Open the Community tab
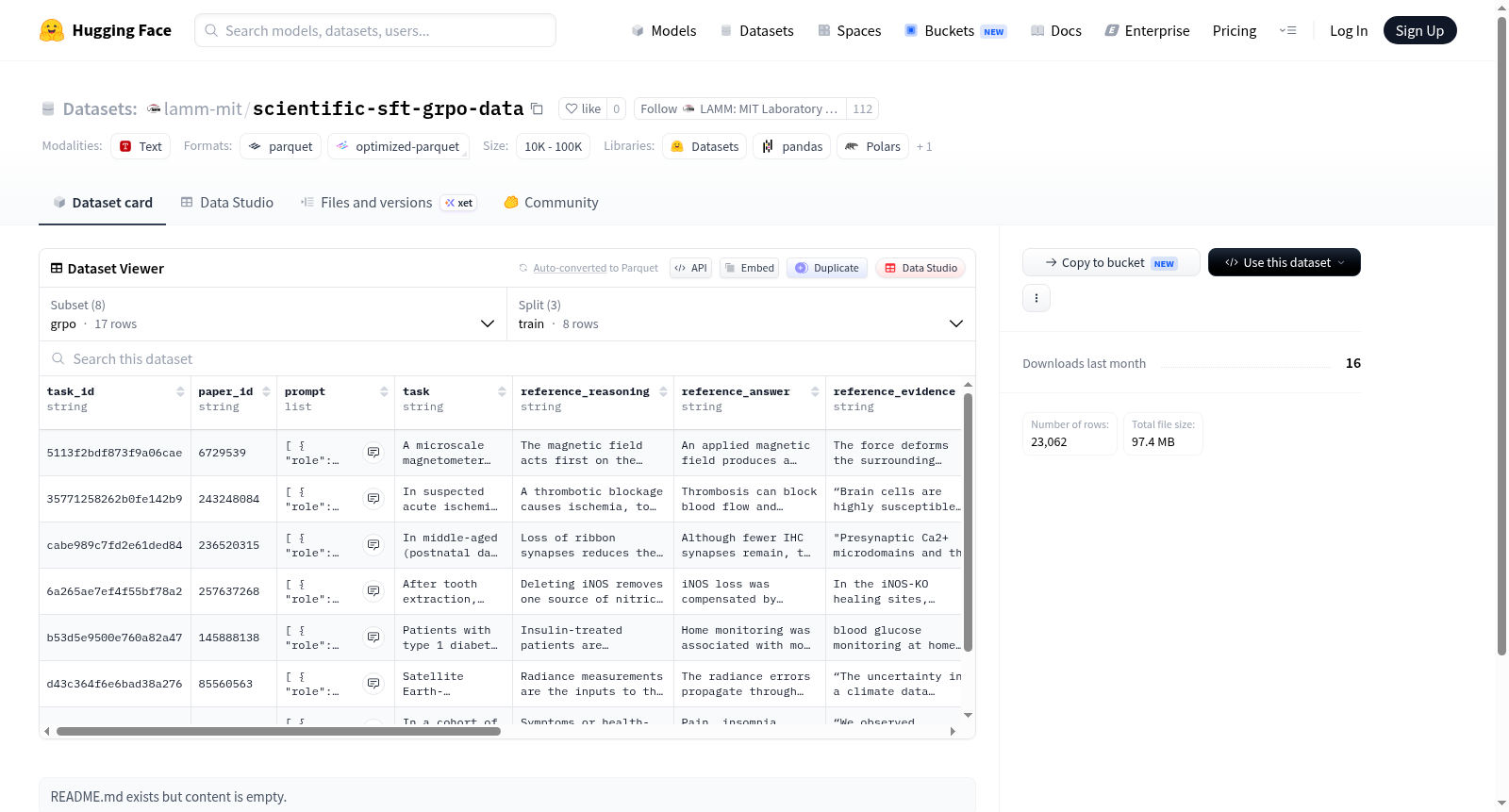1509x812 pixels. click(552, 203)
